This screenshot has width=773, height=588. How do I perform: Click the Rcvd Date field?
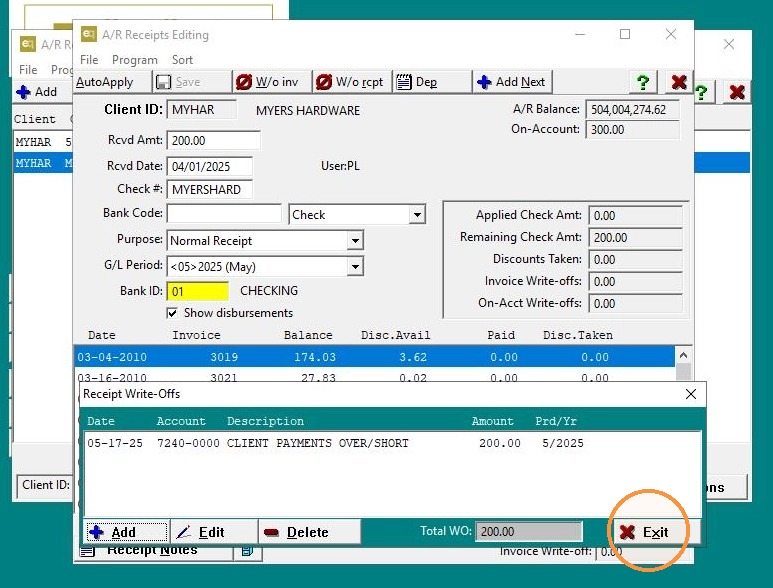pyautogui.click(x=210, y=167)
